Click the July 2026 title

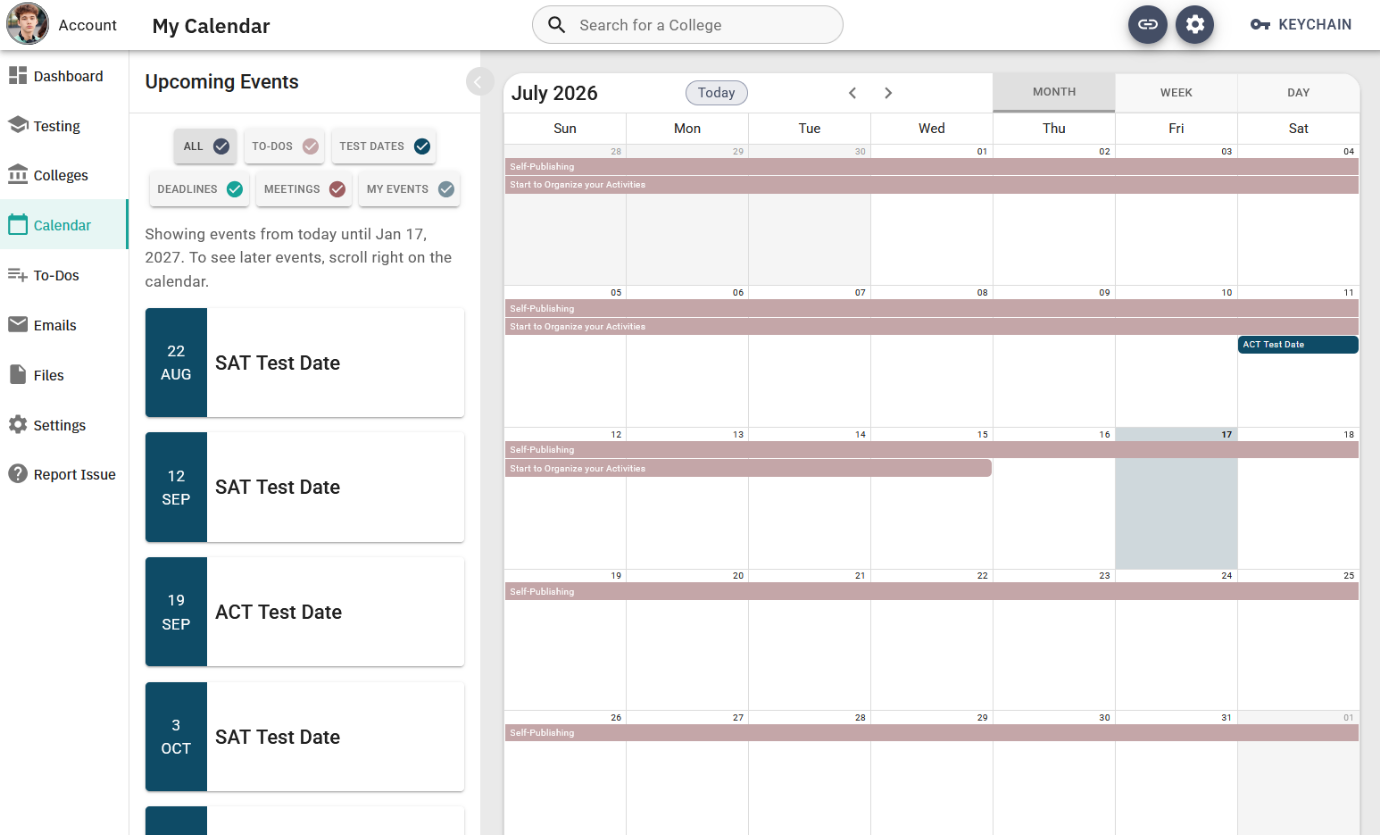(x=554, y=93)
